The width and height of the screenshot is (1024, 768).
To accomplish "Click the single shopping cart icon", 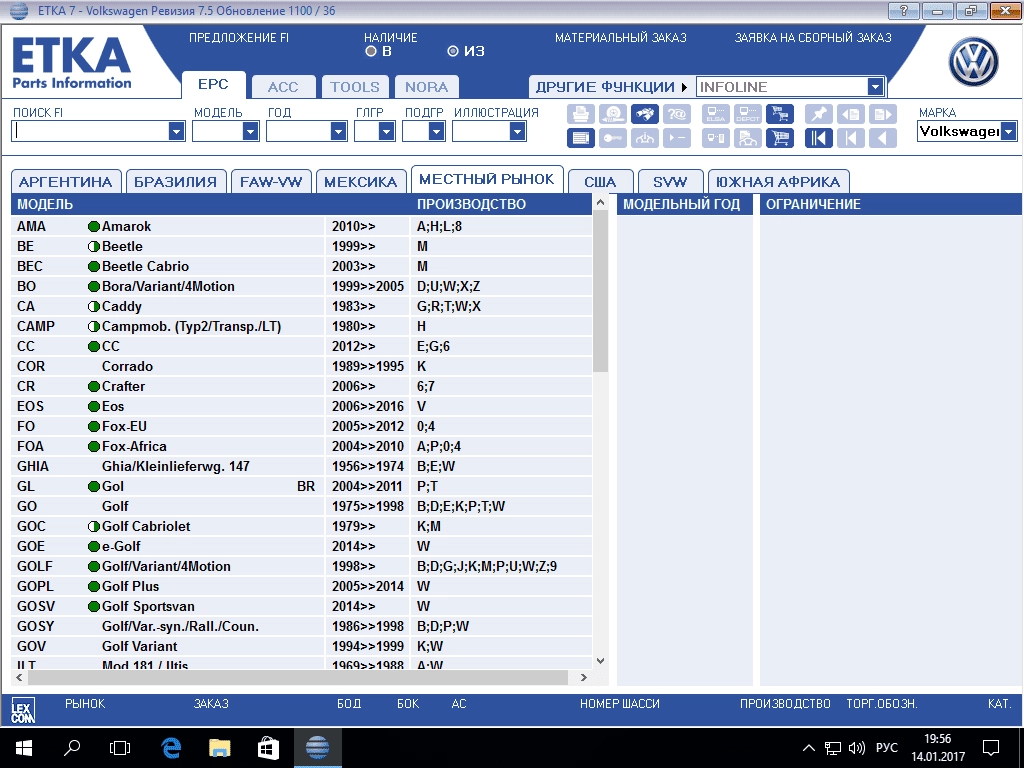I will (x=780, y=138).
